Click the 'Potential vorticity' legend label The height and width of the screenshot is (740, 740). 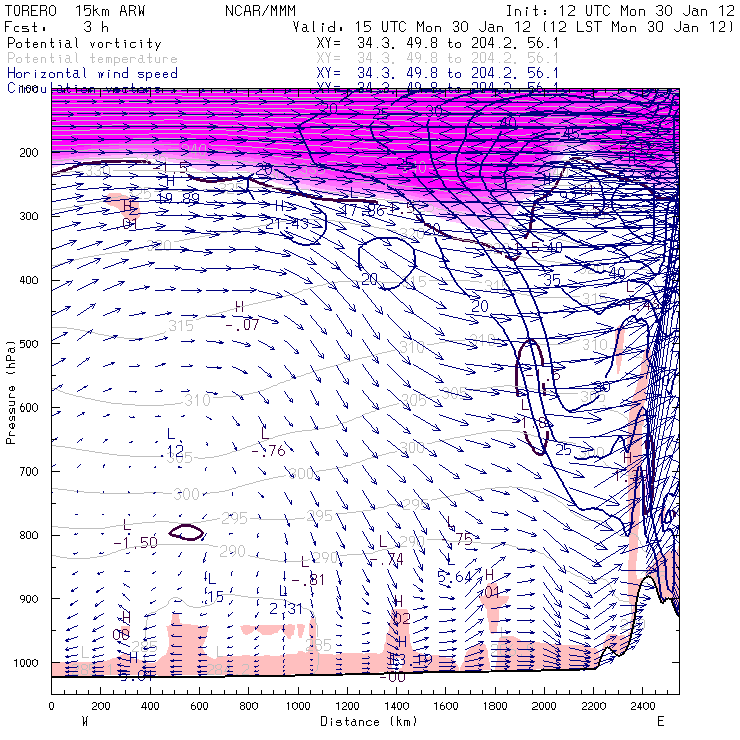pos(84,43)
